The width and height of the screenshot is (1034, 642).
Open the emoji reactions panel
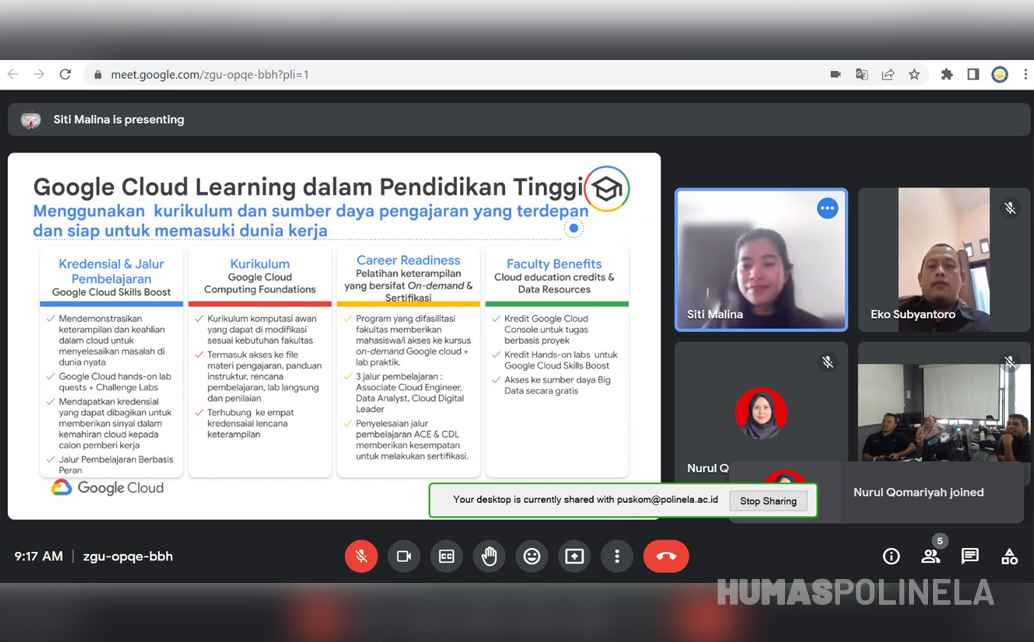[532, 556]
